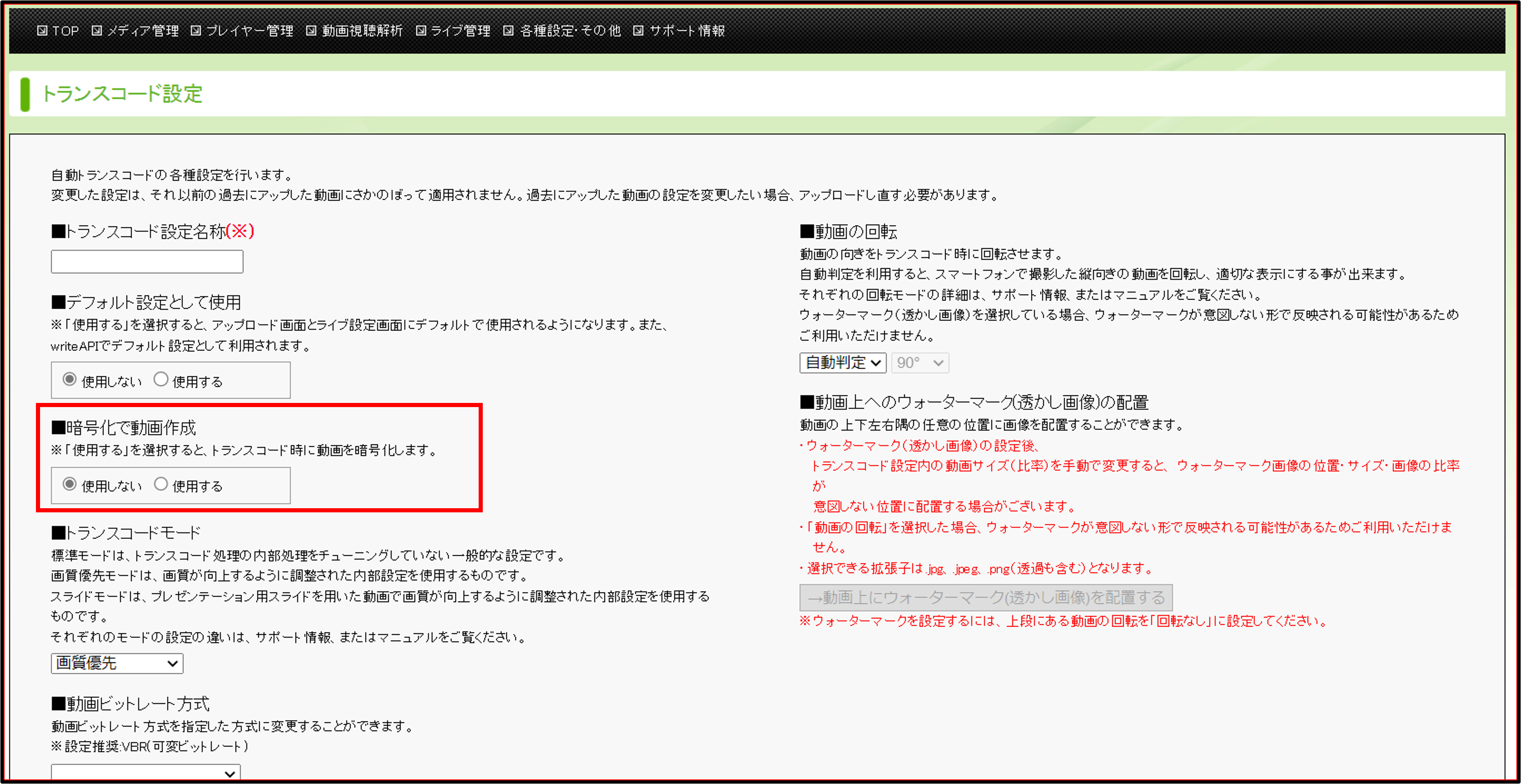Click the arrow icon beside メディア管理

[x=97, y=31]
